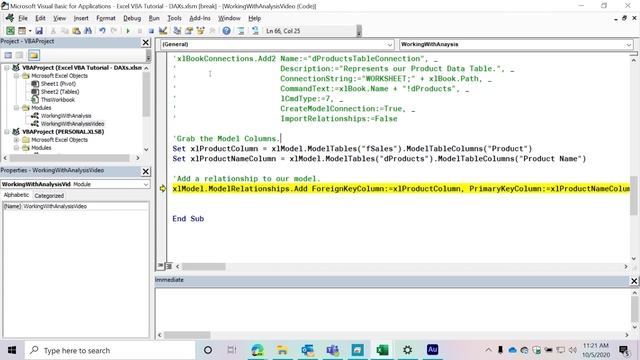Toggle Folders in the Project panel
Image resolution: width=640 pixels, height=360 pixels.
click(x=34, y=55)
